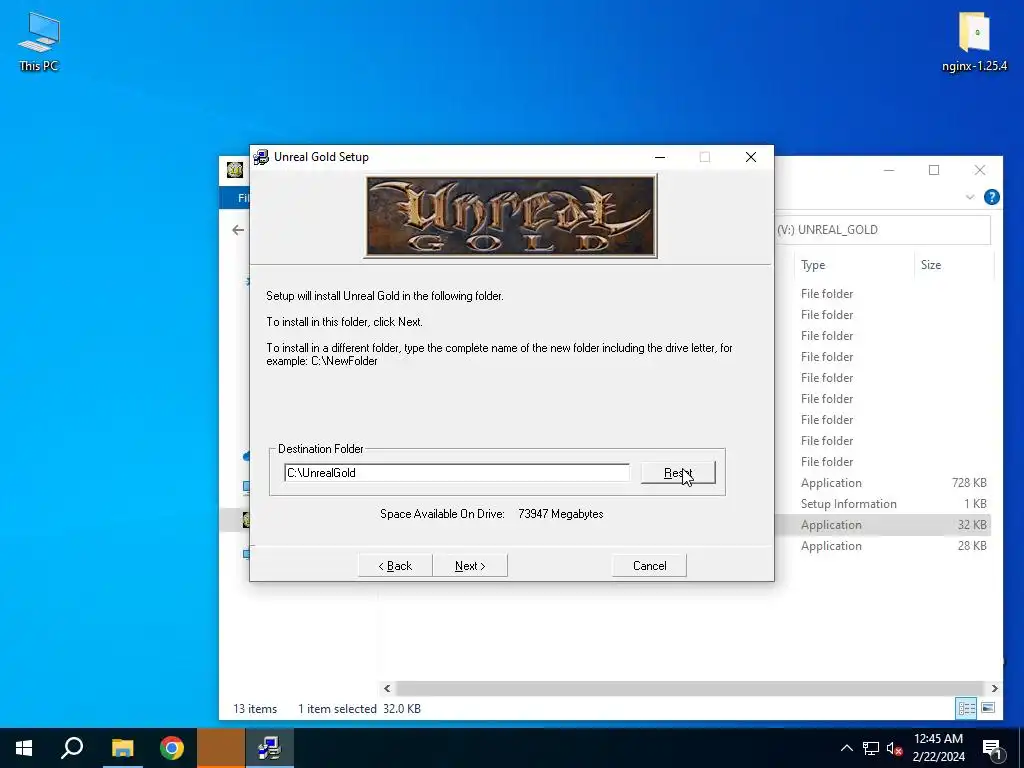Viewport: 1024px width, 768px height.
Task: Open the Windows Start menu
Action: (24, 748)
